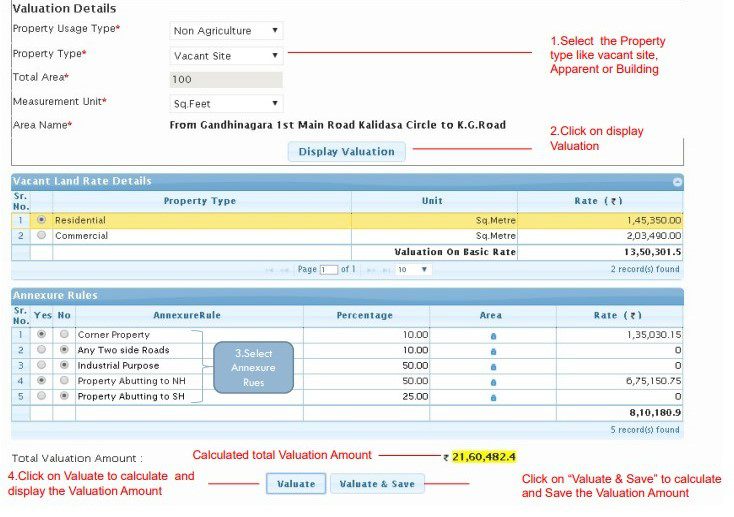
Task: Choose No for Corner Property
Action: pyautogui.click(x=64, y=334)
